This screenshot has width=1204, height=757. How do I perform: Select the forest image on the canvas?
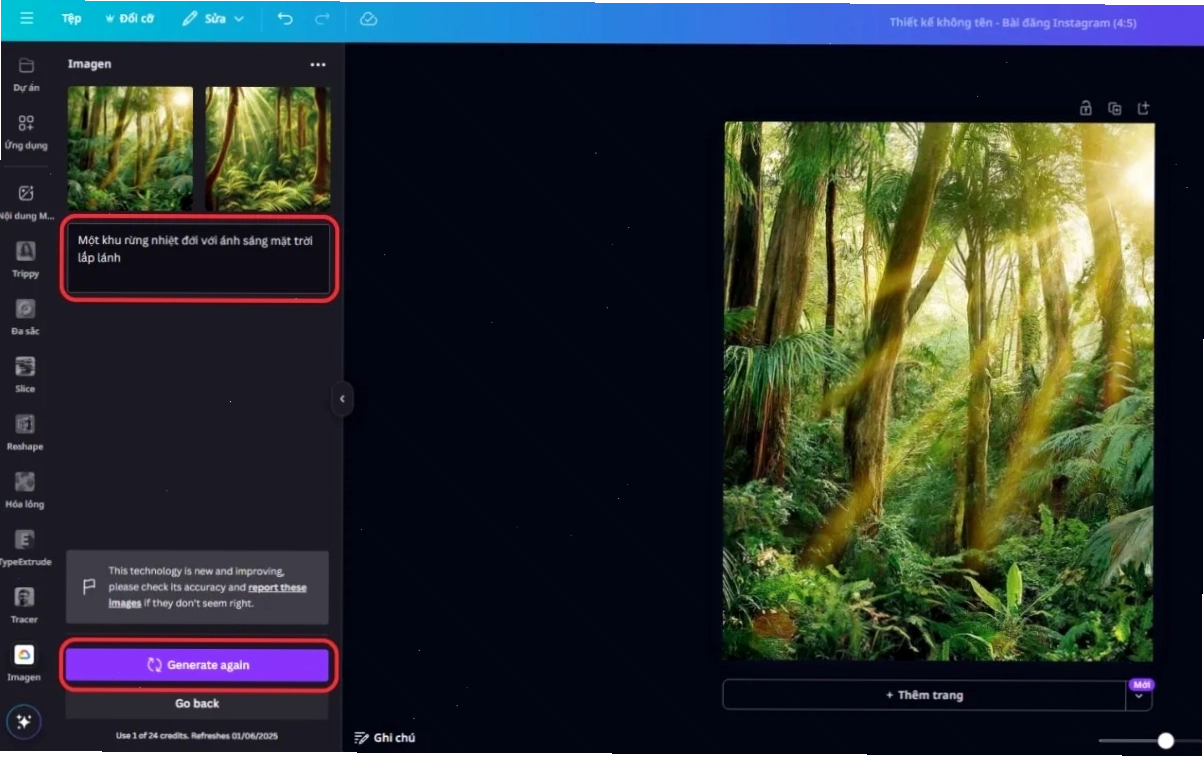(939, 391)
